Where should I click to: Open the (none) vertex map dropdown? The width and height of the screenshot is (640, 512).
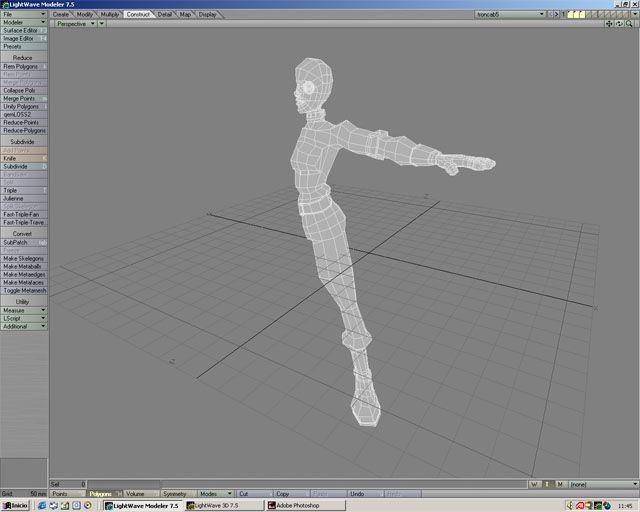click(603, 484)
